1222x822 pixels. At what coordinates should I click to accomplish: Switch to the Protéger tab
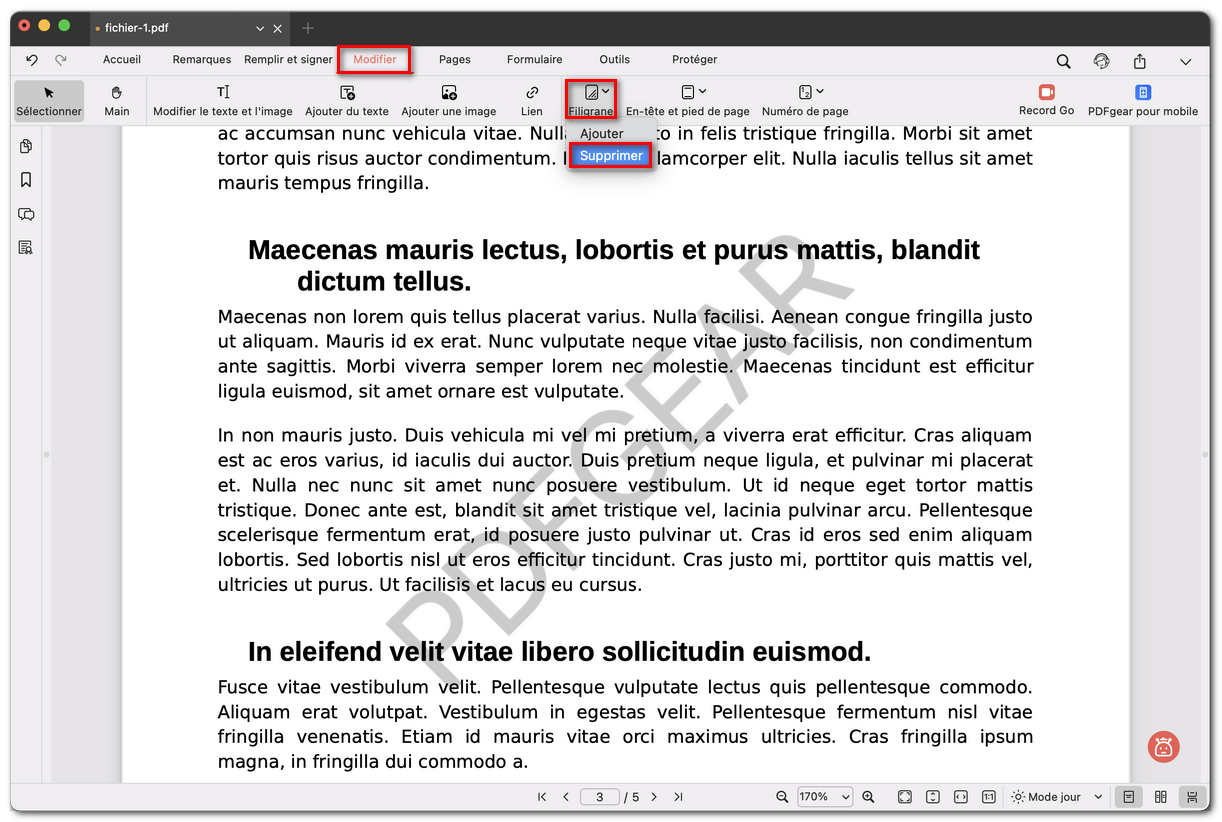[x=694, y=60]
